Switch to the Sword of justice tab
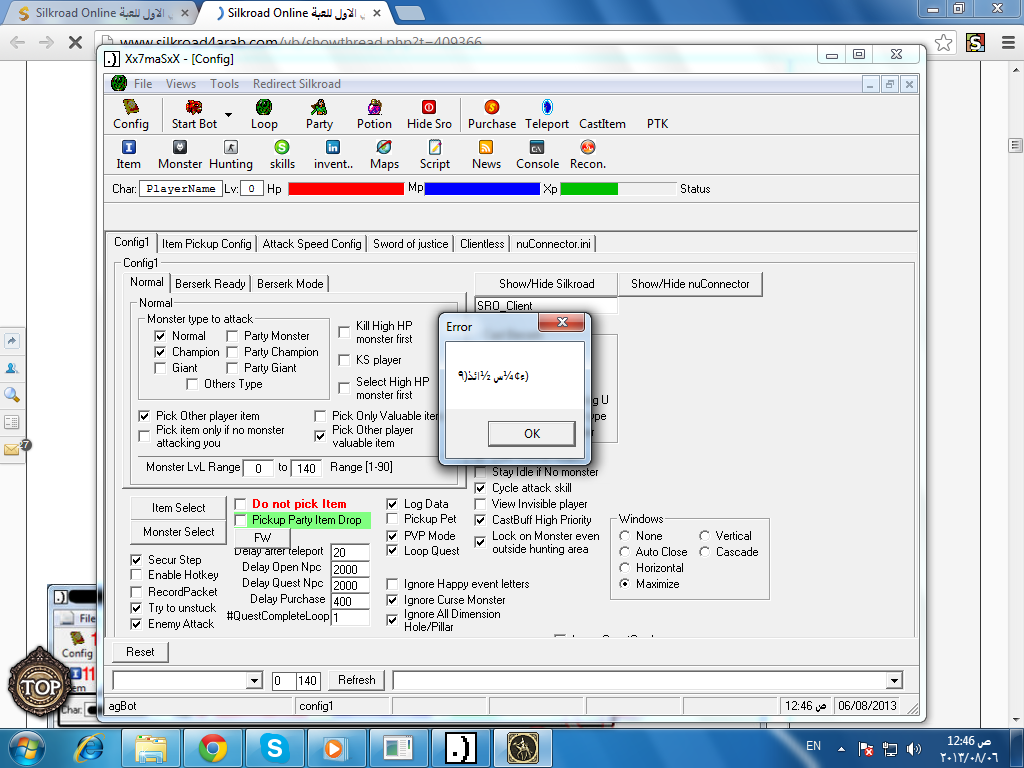The image size is (1024, 768). (410, 244)
